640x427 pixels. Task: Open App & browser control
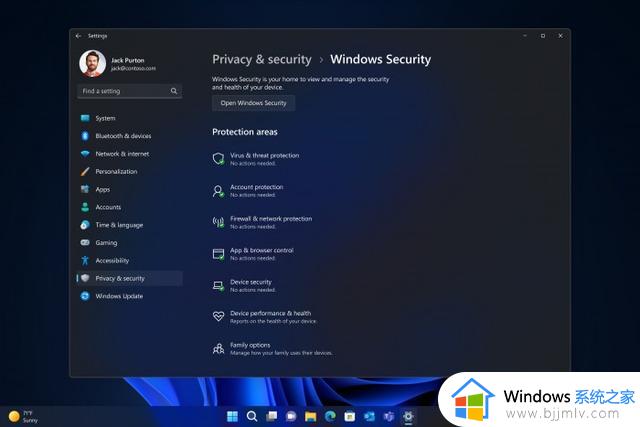253,254
